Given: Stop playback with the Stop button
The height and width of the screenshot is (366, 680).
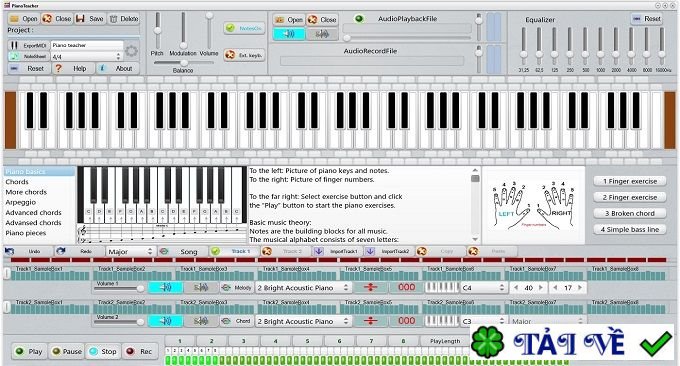Looking at the screenshot, I should 103,351.
